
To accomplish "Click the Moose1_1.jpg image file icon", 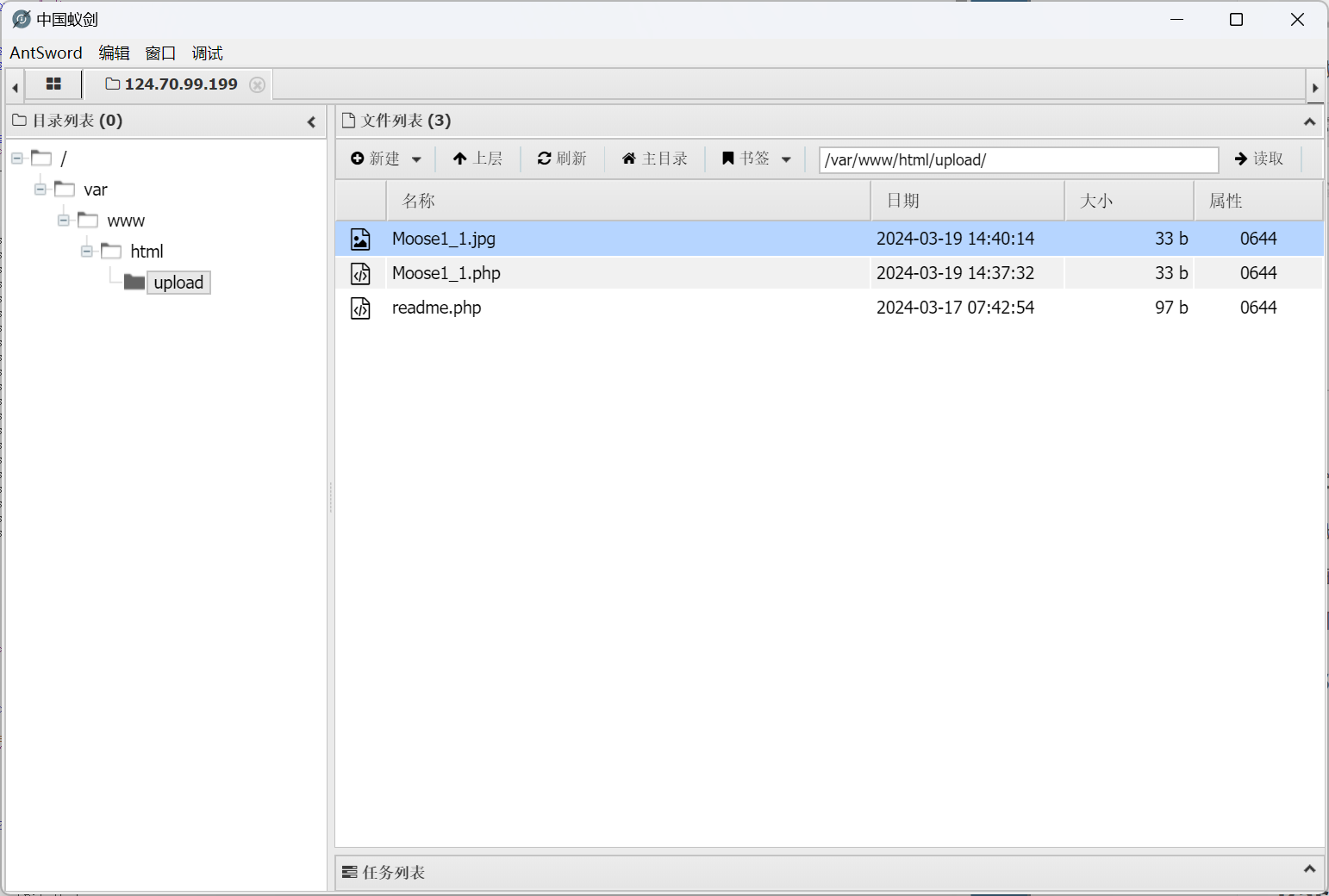I will pyautogui.click(x=360, y=240).
